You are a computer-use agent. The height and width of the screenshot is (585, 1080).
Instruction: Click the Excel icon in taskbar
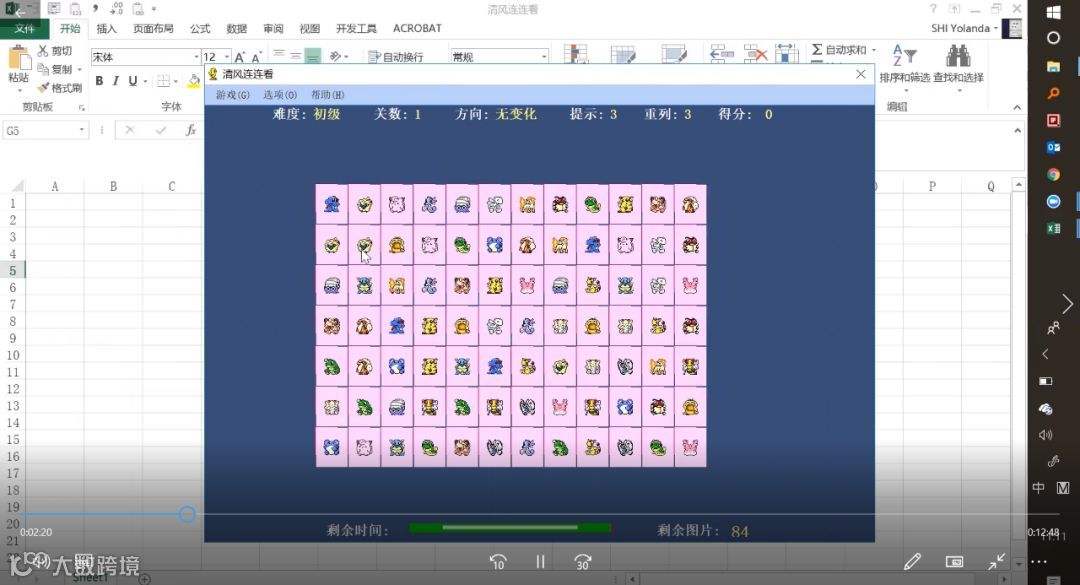coord(1053,228)
